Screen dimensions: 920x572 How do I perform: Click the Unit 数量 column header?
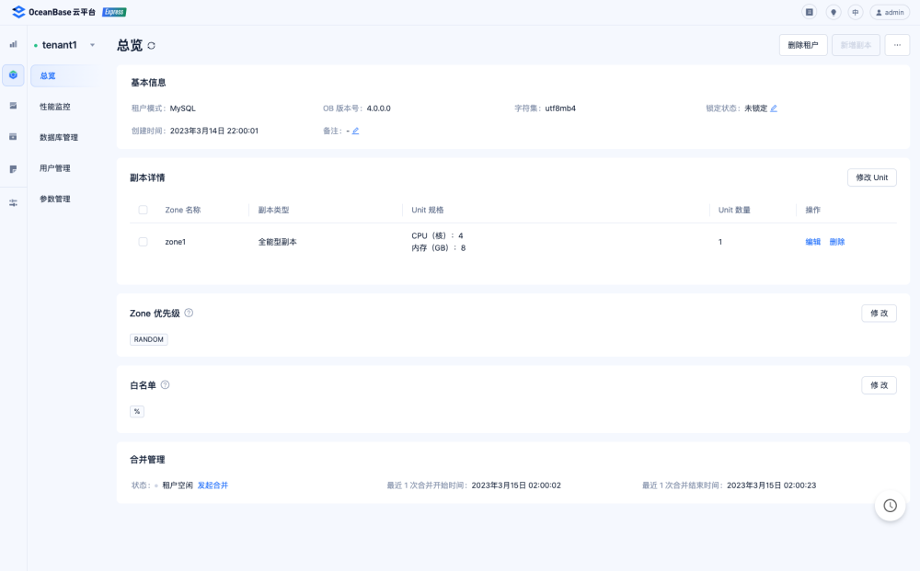[x=734, y=209]
